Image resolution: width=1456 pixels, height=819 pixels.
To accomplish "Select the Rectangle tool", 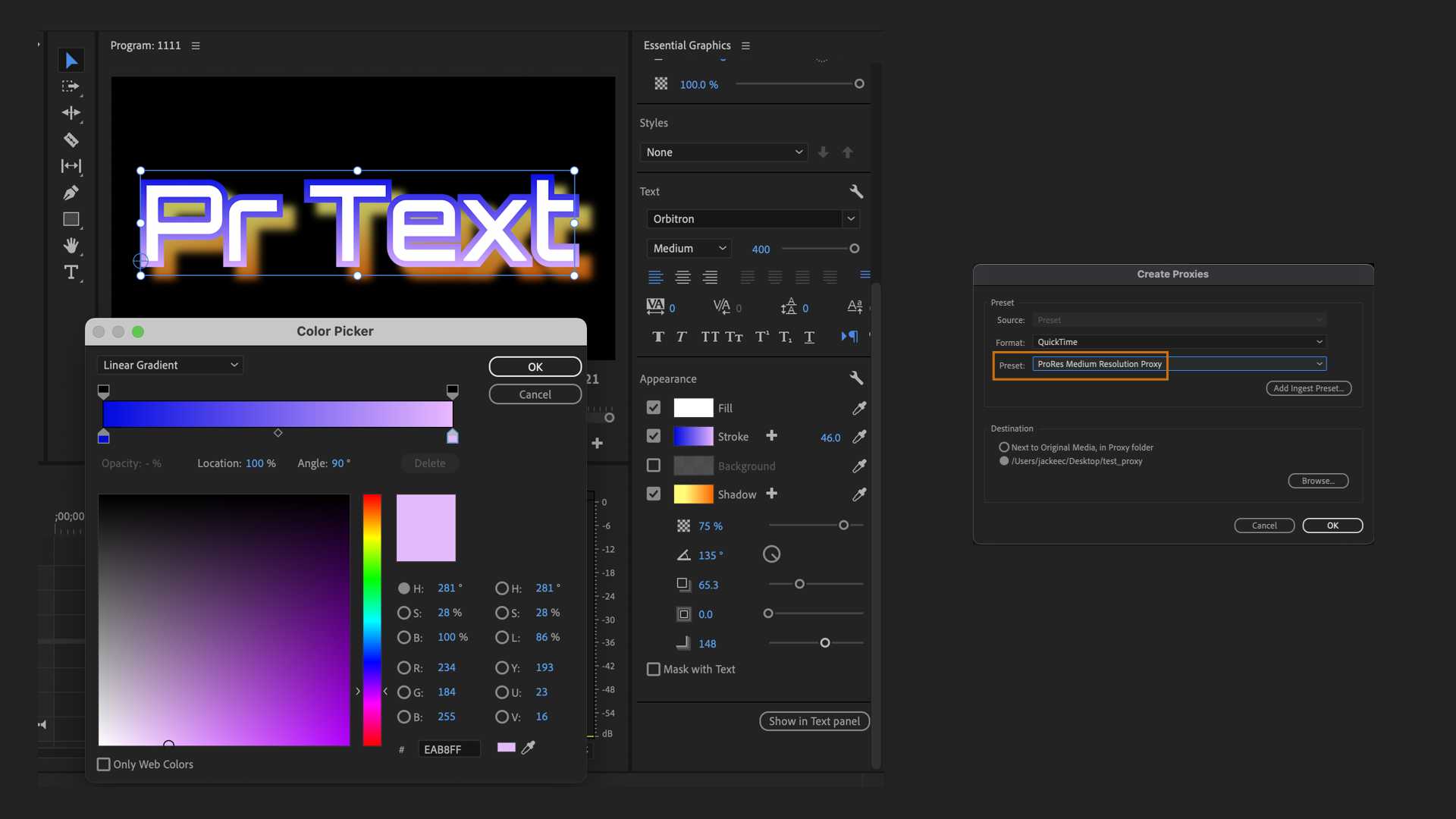I will pyautogui.click(x=71, y=219).
